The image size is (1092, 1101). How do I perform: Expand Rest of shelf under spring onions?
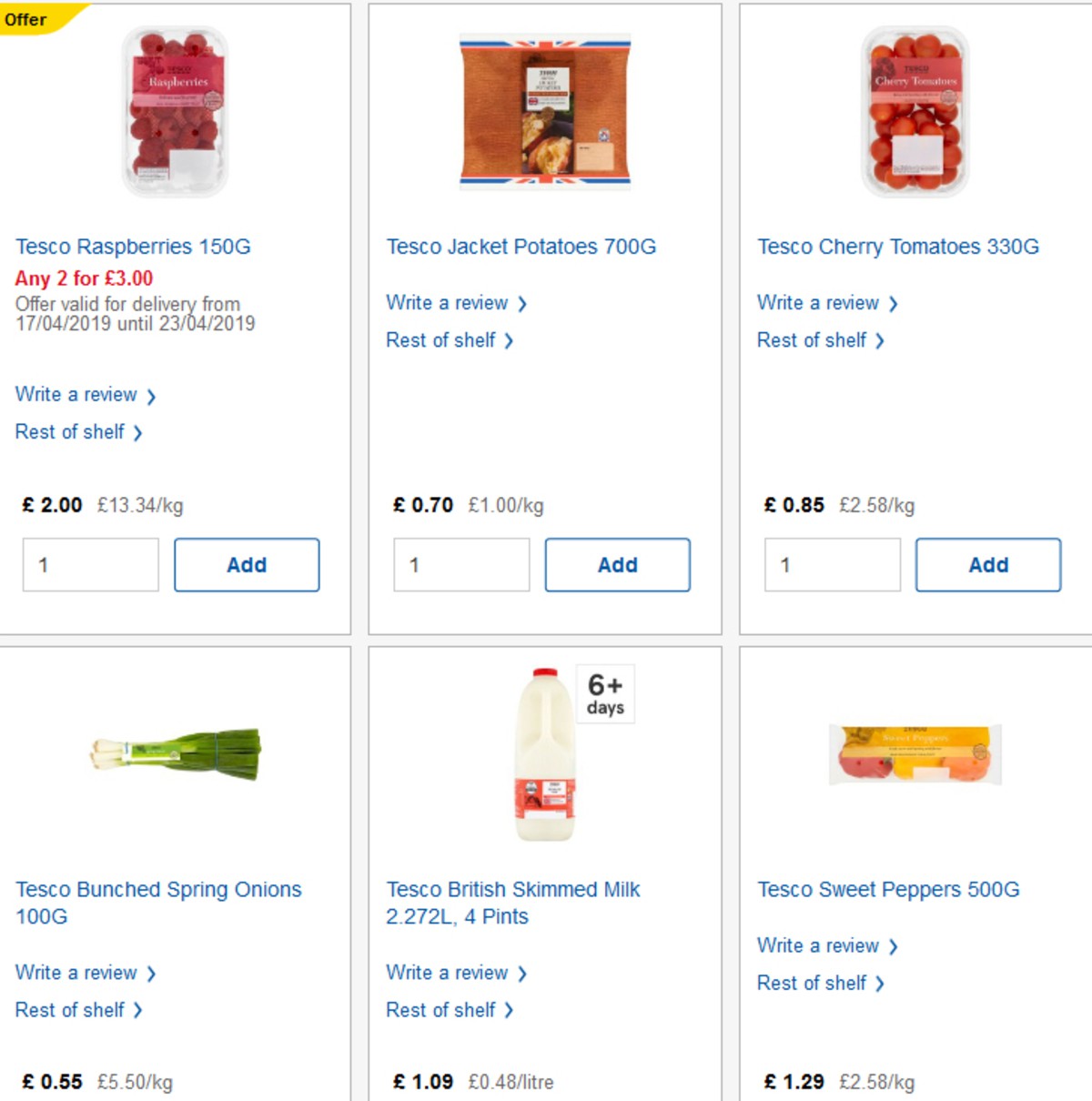(x=70, y=1010)
